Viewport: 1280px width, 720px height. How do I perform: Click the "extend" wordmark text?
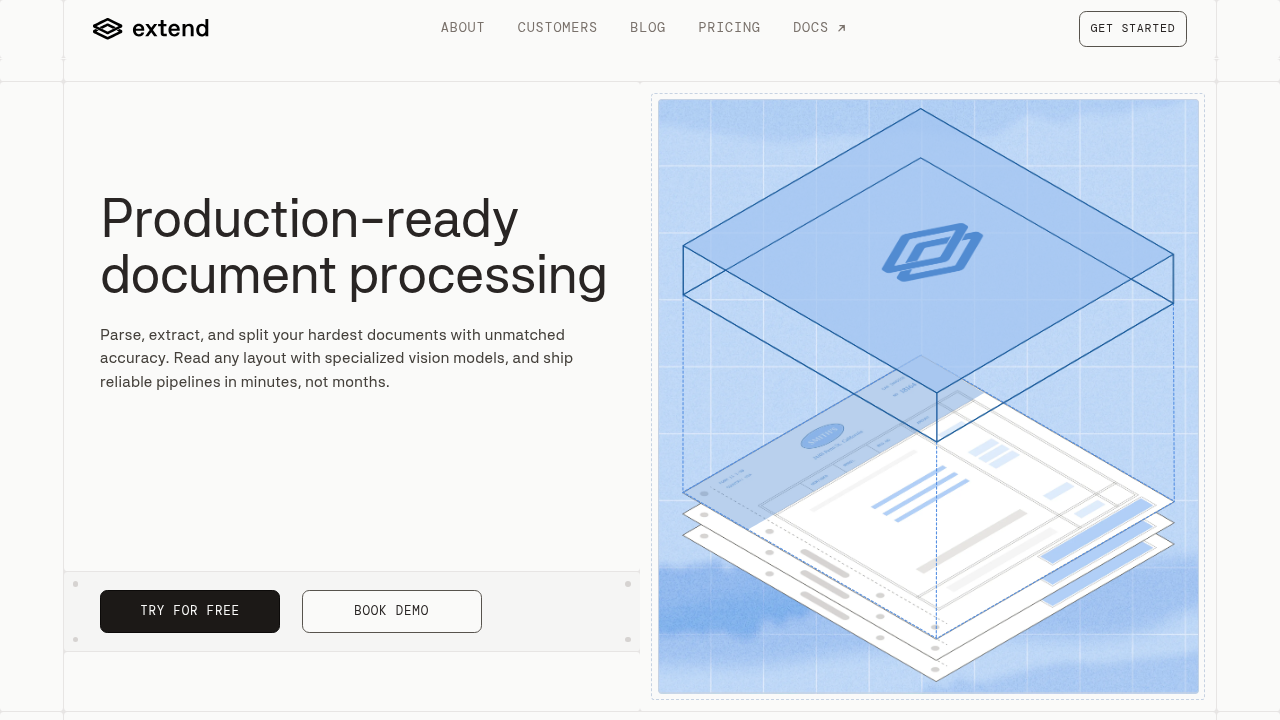pyautogui.click(x=170, y=29)
